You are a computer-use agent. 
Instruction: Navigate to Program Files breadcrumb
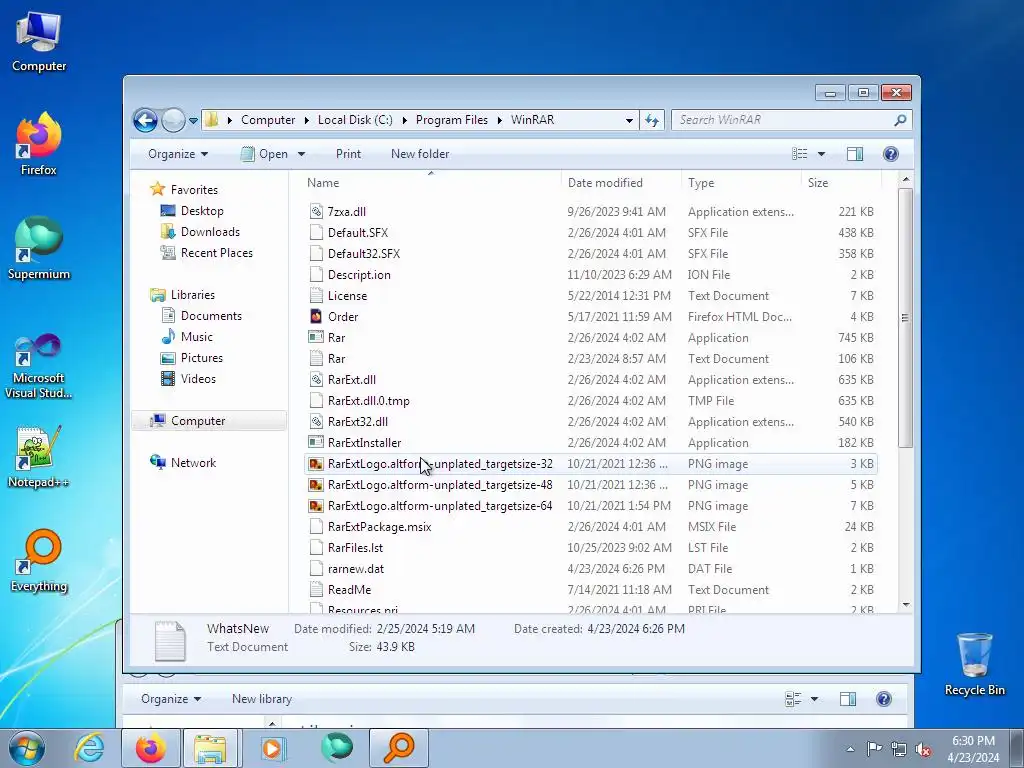coord(452,120)
